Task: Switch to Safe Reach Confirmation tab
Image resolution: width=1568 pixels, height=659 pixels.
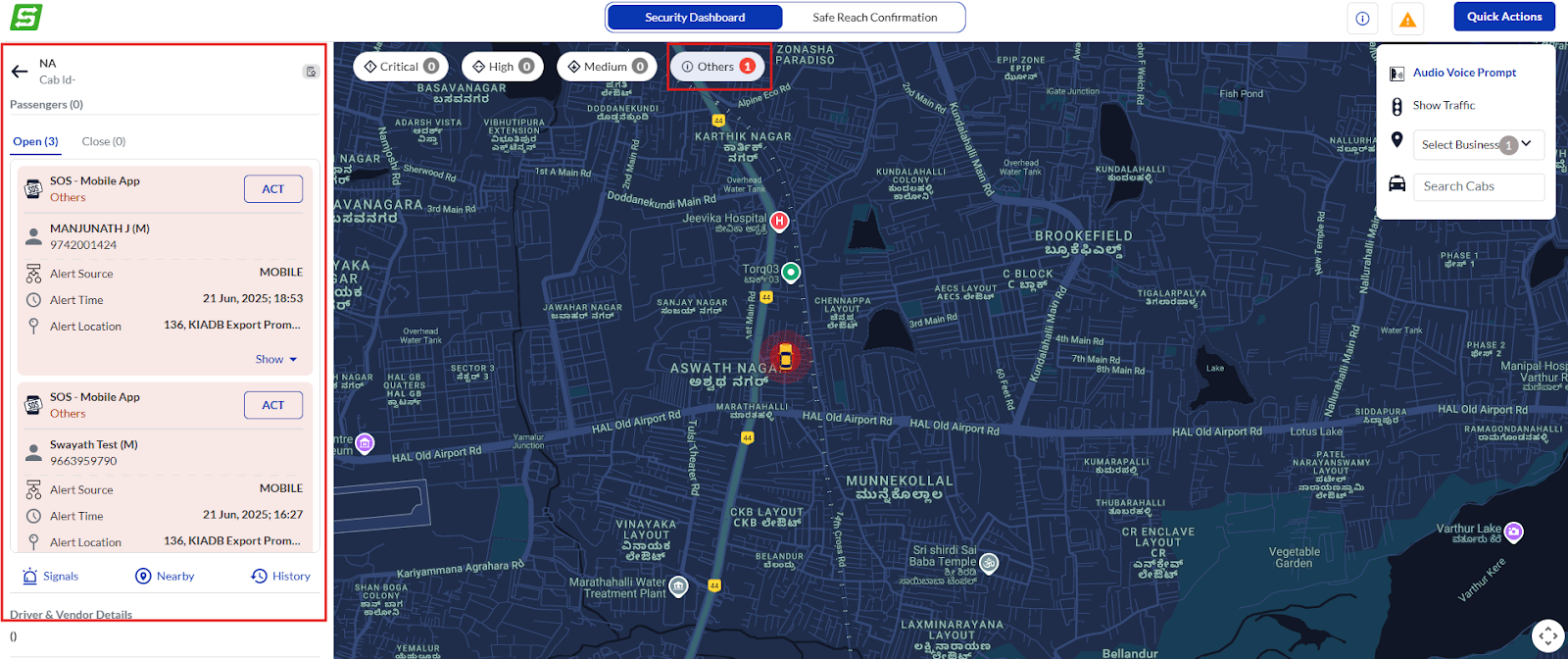Action: 874,18
